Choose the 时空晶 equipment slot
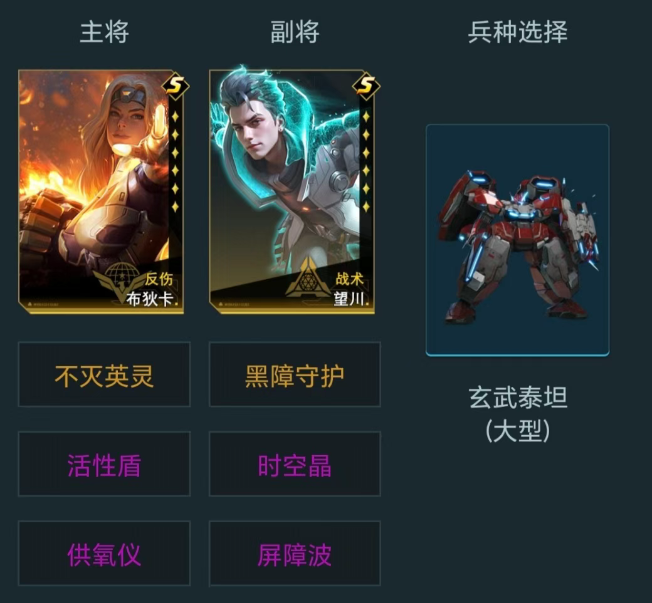 point(295,464)
